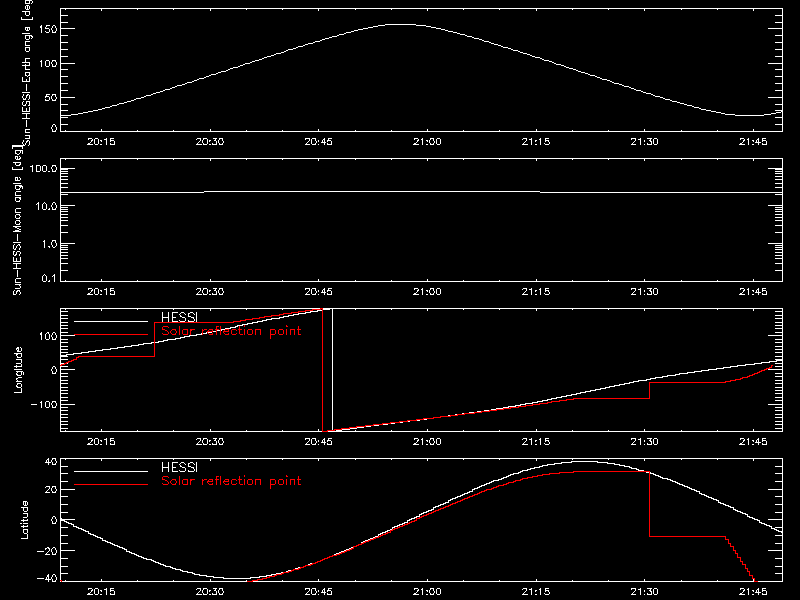Click Solar reflection point legend in Latitude plot

(231, 481)
